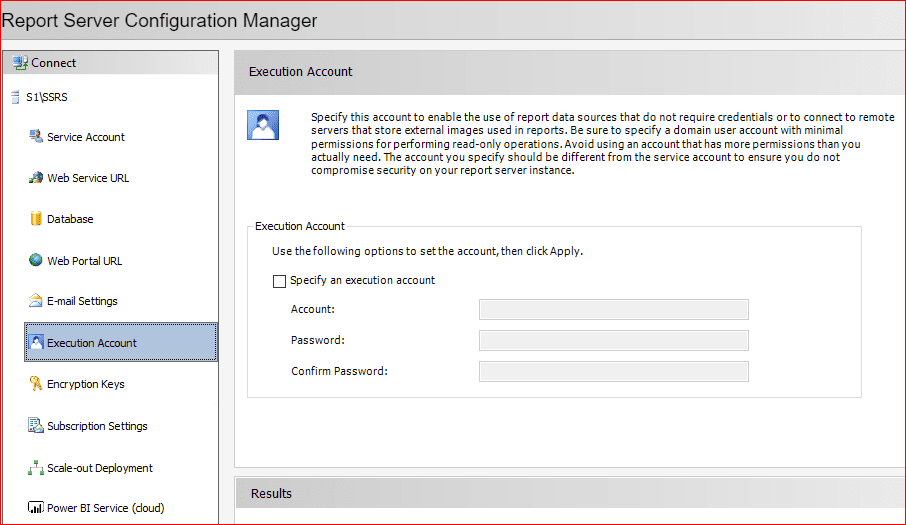Click the Web Service URL globe icon

click(x=36, y=178)
